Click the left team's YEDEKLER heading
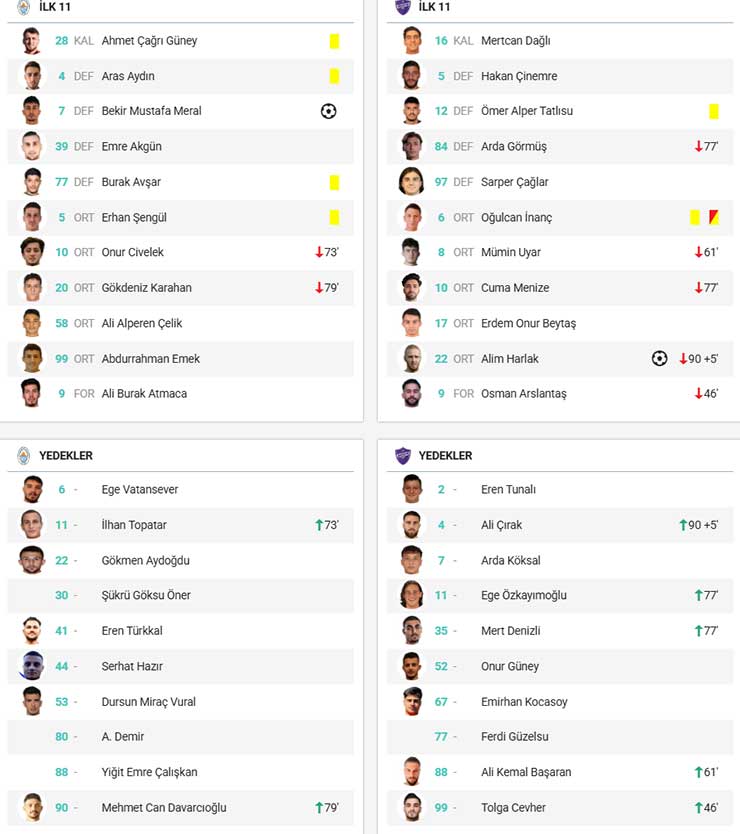Screen dimensions: 740x834 pyautogui.click(x=66, y=455)
